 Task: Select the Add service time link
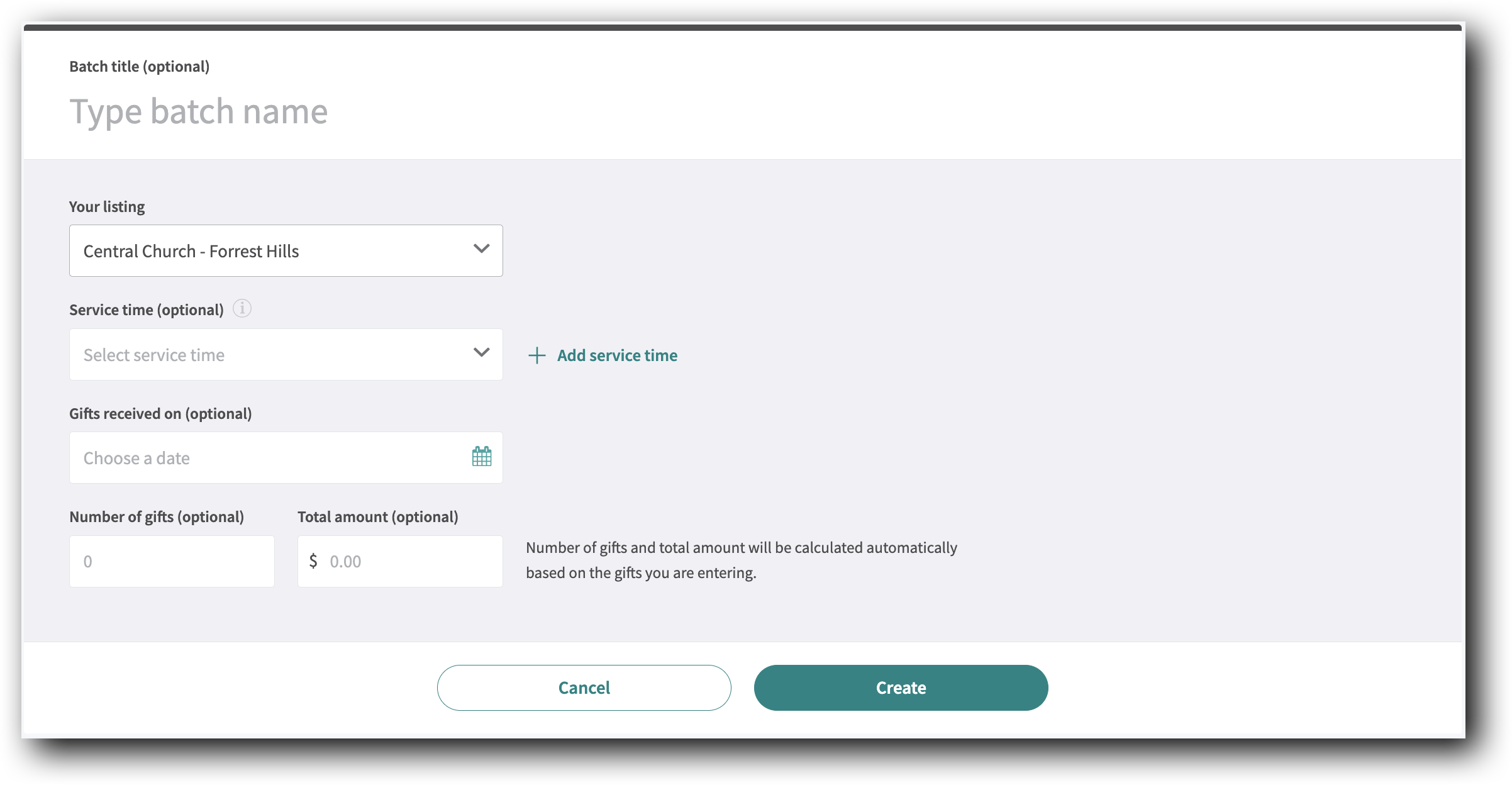[x=616, y=355]
